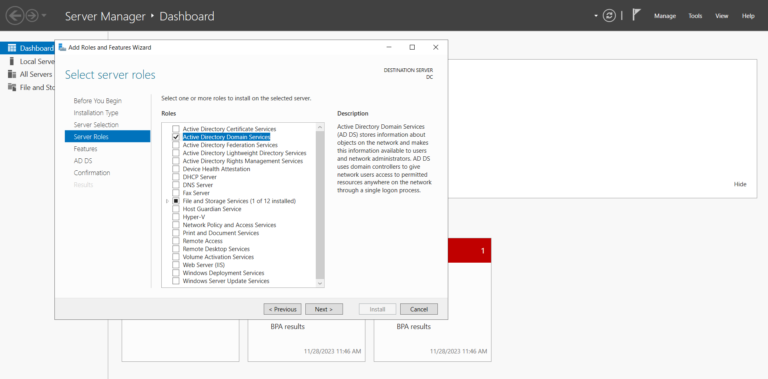The image size is (768, 379).
Task: Uncheck Active Directory Domain Services
Action: tap(176, 137)
